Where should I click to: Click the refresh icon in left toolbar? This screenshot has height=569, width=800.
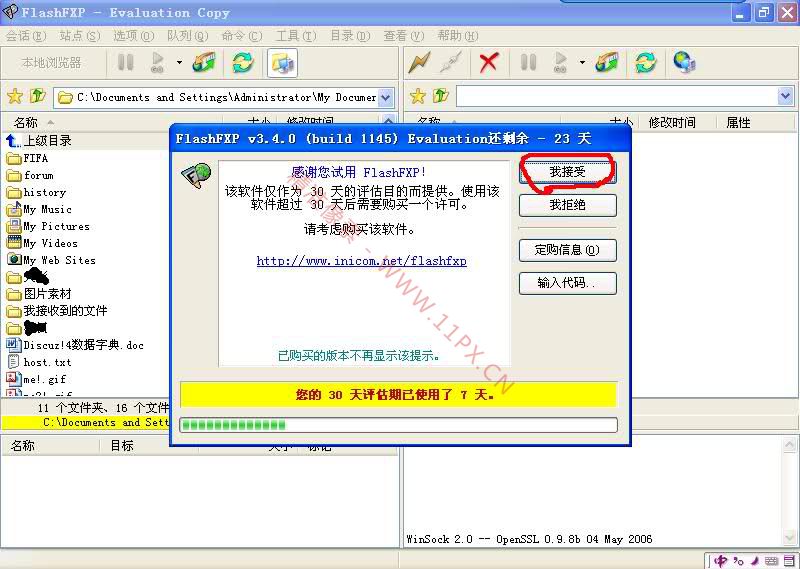click(x=243, y=62)
